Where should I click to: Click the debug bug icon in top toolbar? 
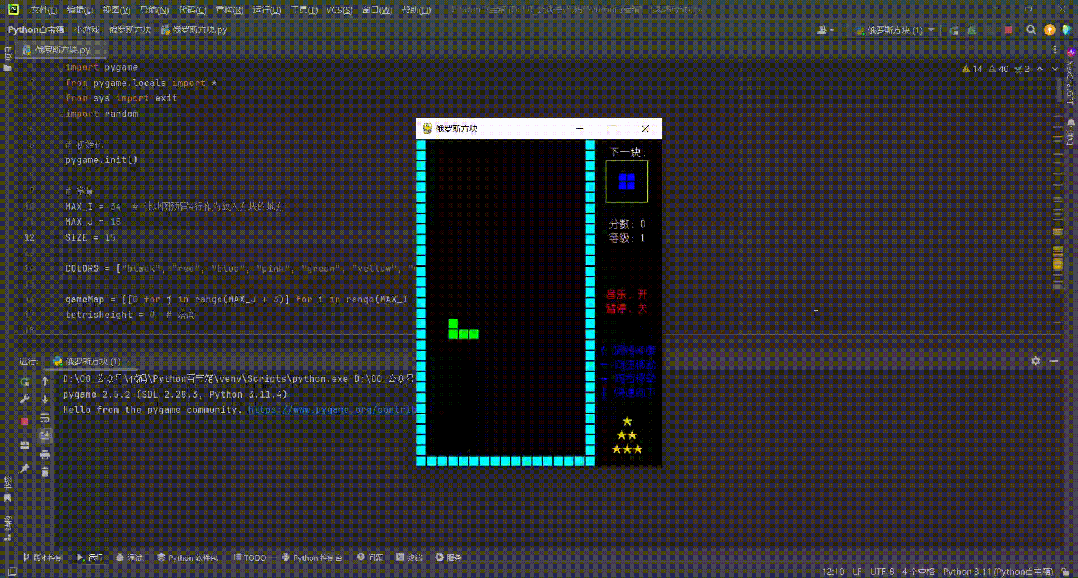point(971,30)
